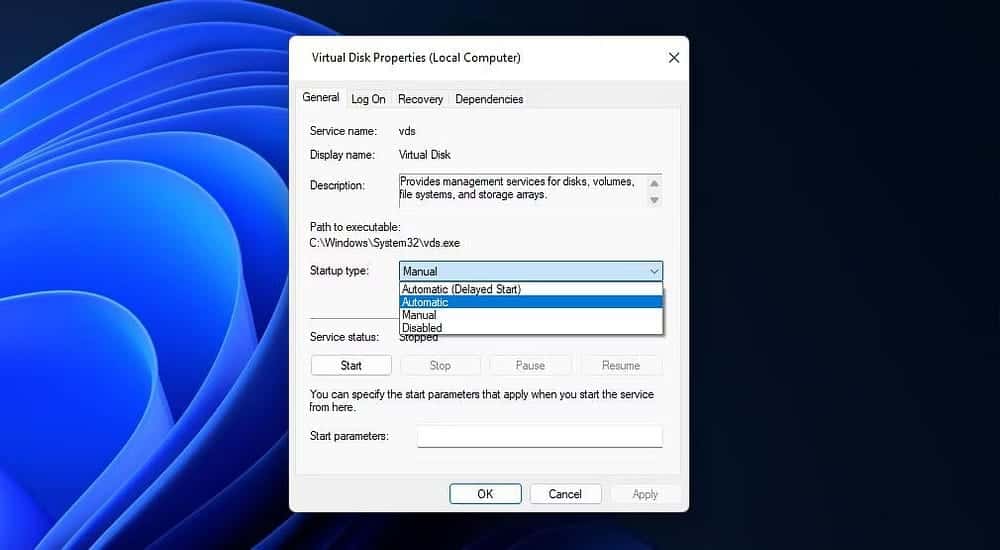Switch to the Recovery tab
The height and width of the screenshot is (550, 1000).
tap(420, 99)
